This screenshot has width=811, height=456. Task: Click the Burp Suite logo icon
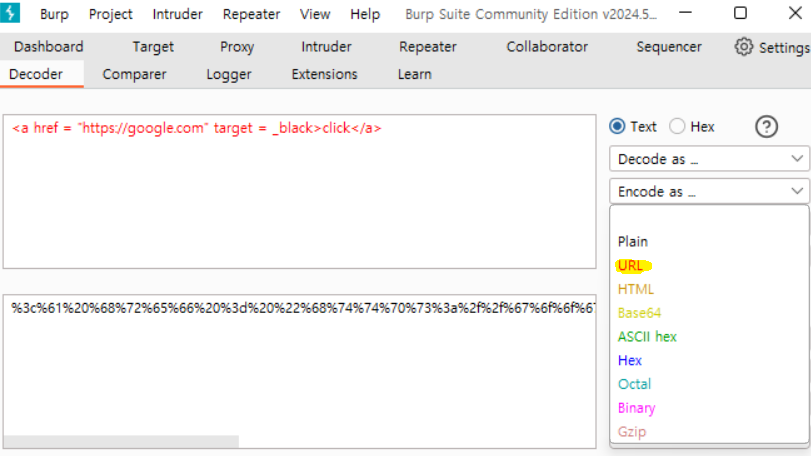click(10, 13)
